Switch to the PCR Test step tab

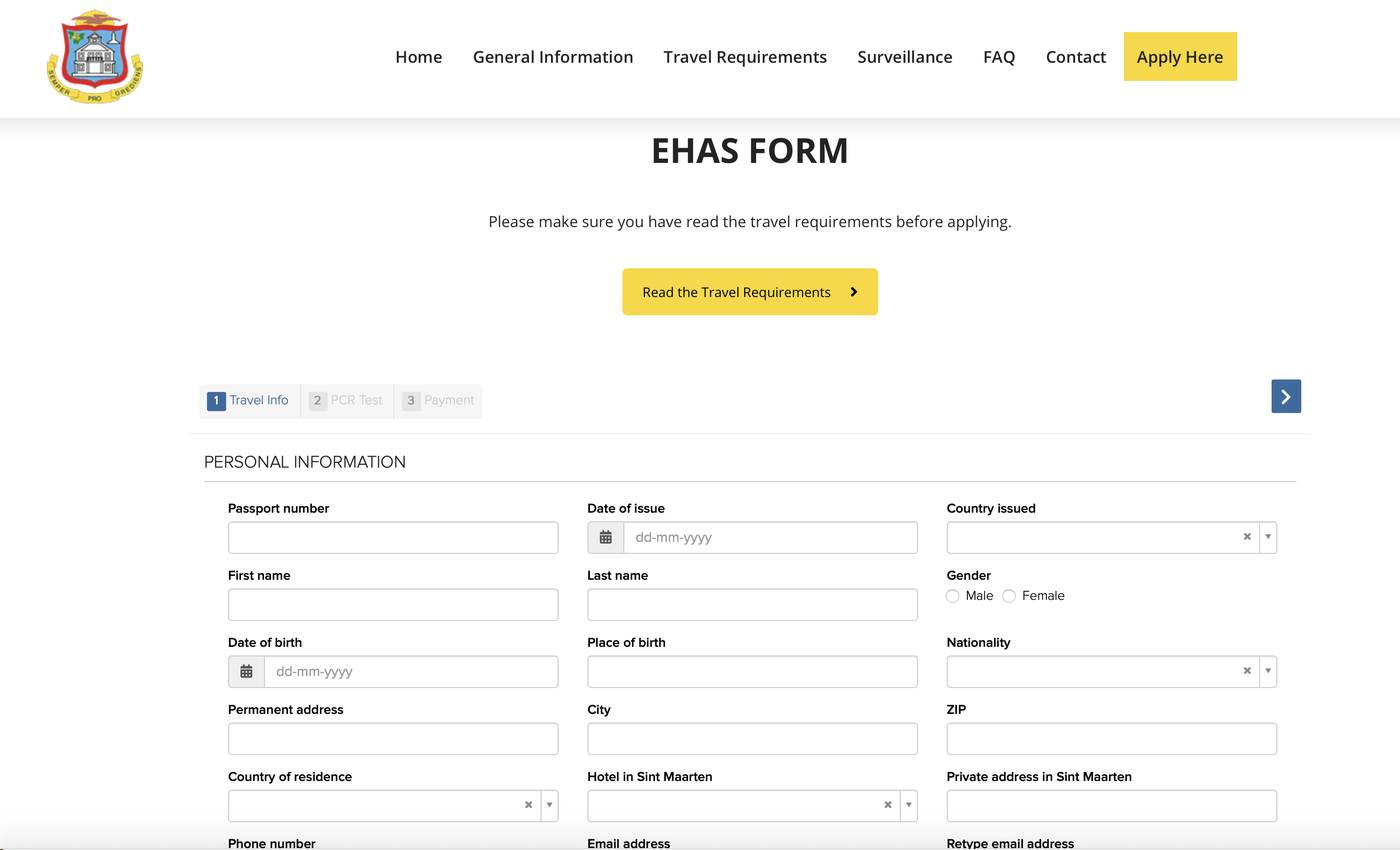coord(347,401)
